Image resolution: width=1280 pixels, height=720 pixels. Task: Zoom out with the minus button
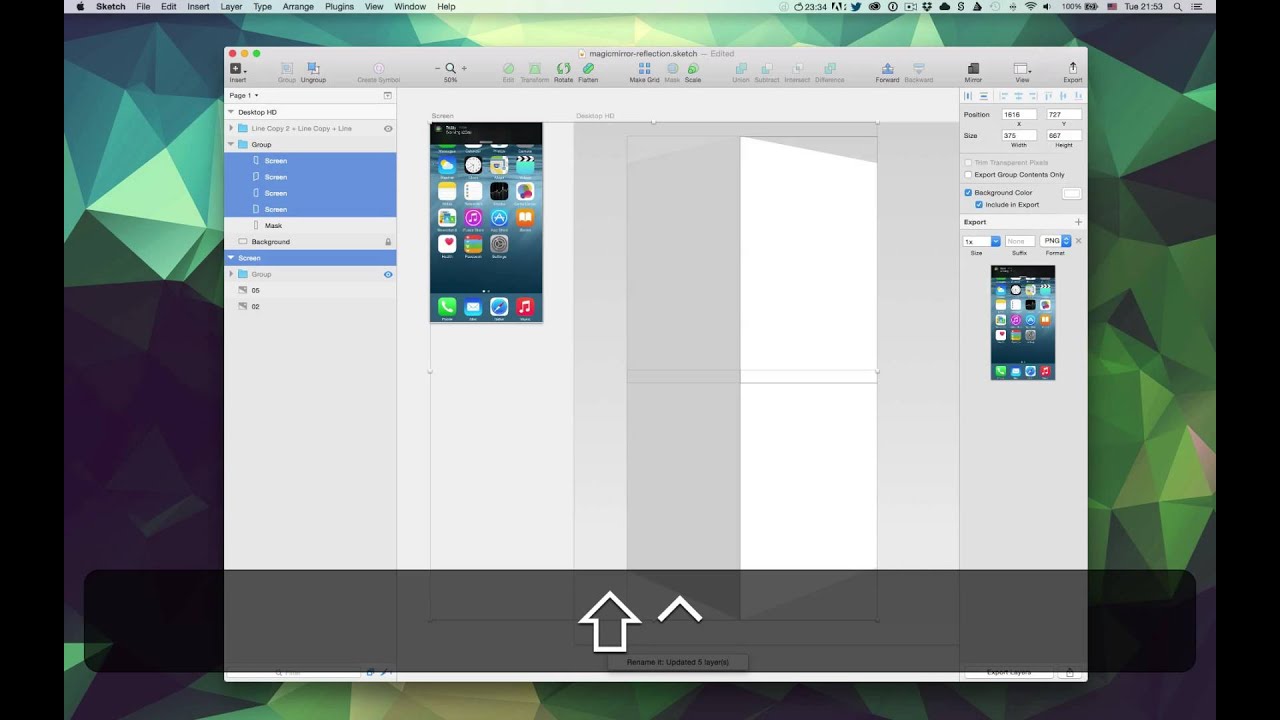[x=438, y=69]
